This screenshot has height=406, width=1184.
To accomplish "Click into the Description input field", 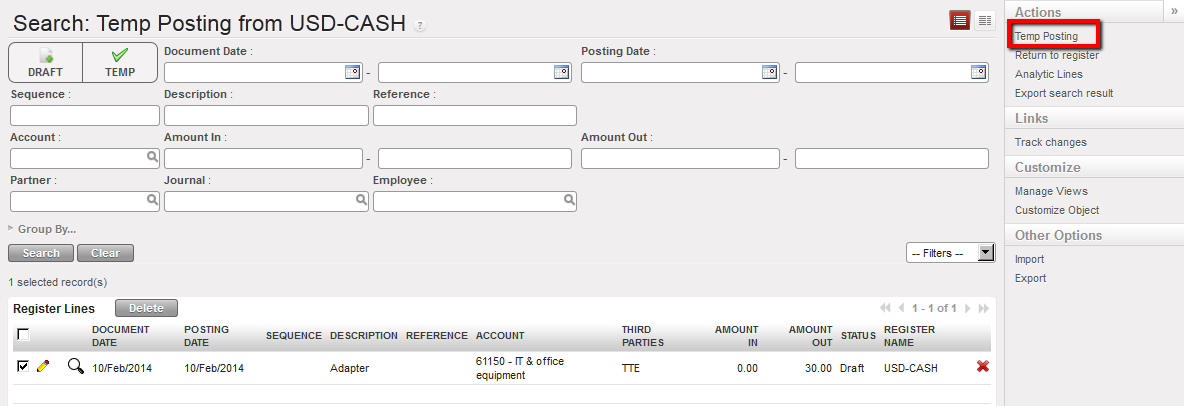I will [x=266, y=115].
